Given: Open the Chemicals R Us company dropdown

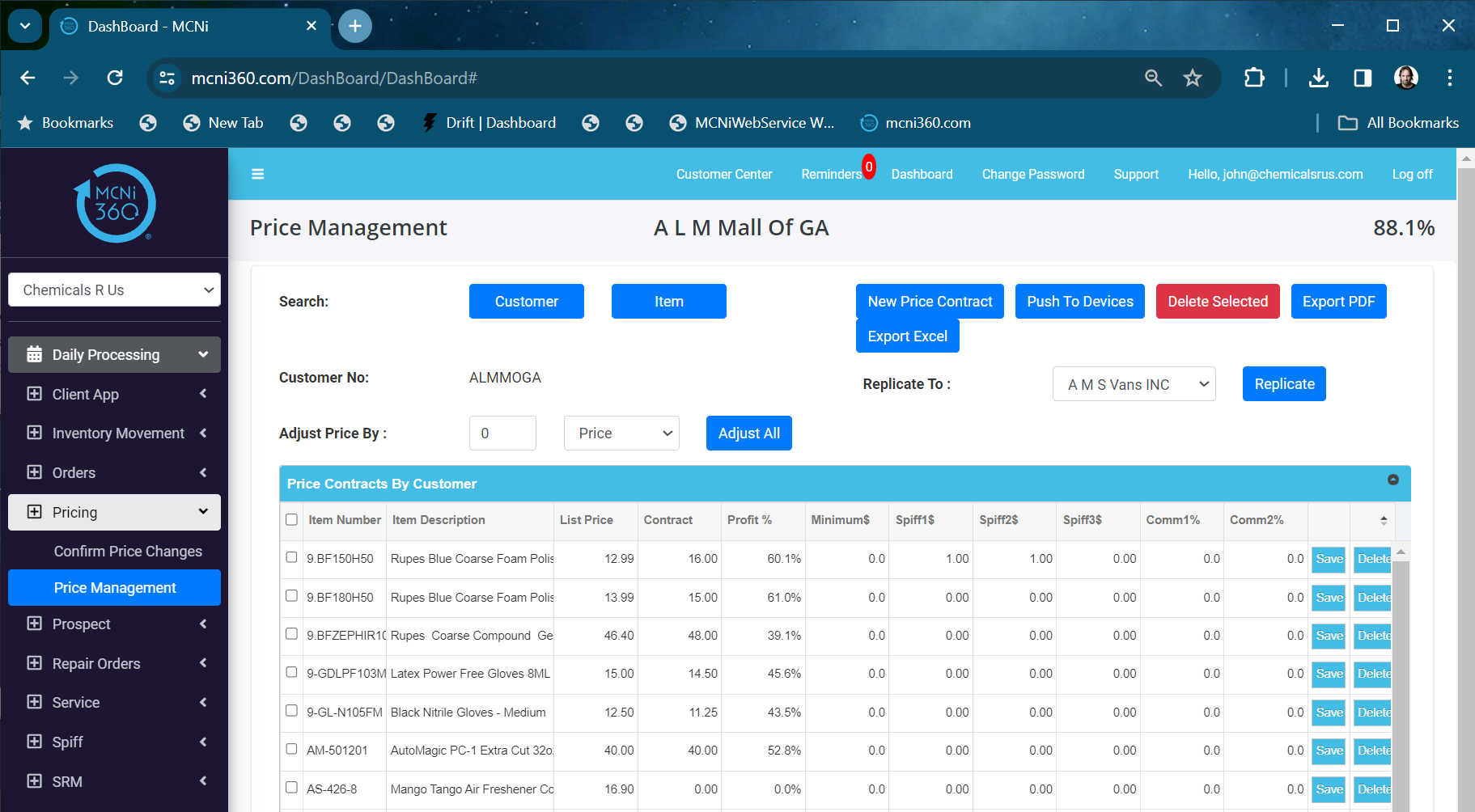Looking at the screenshot, I should tap(114, 290).
